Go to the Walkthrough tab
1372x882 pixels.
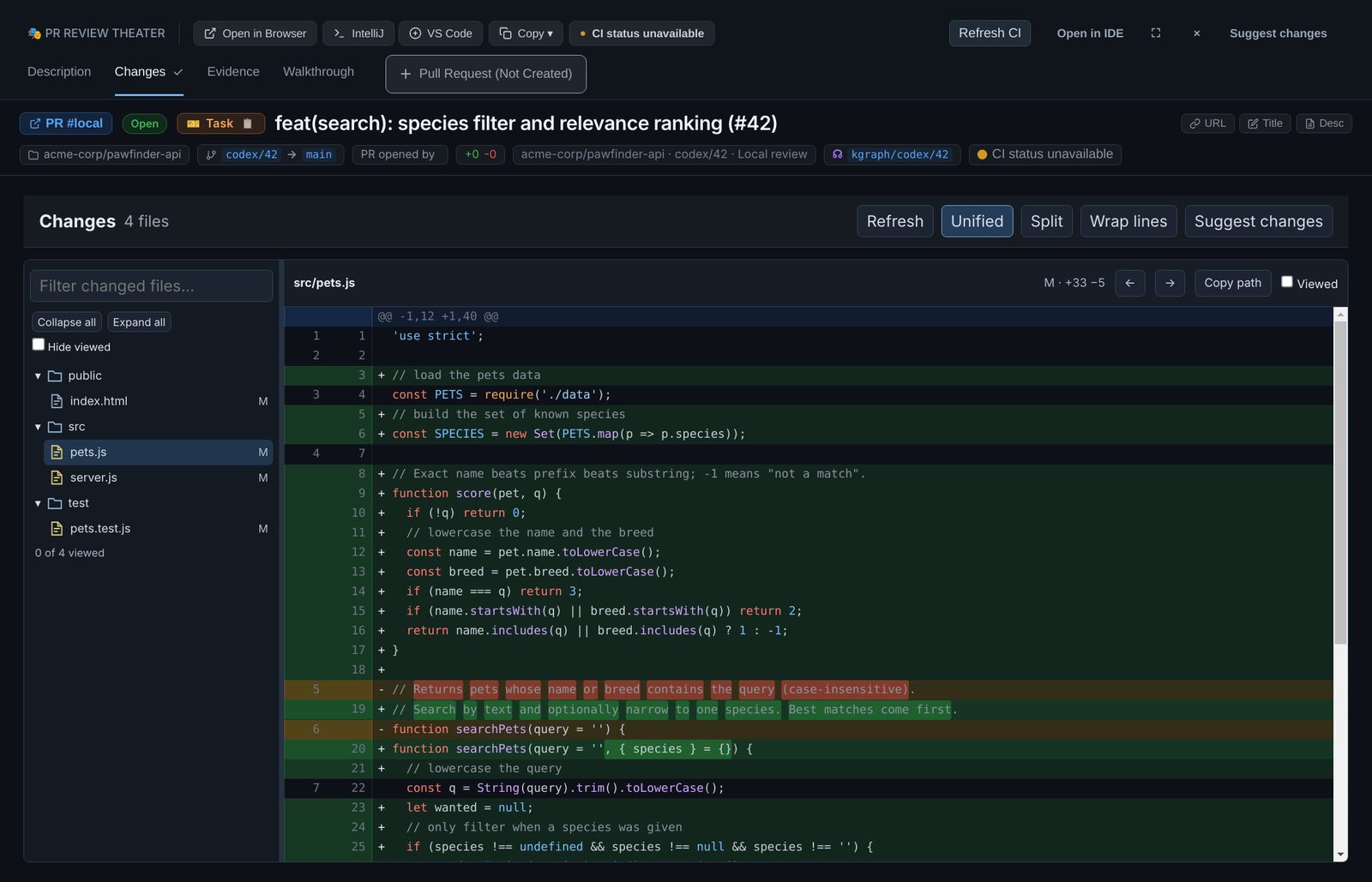tap(318, 72)
